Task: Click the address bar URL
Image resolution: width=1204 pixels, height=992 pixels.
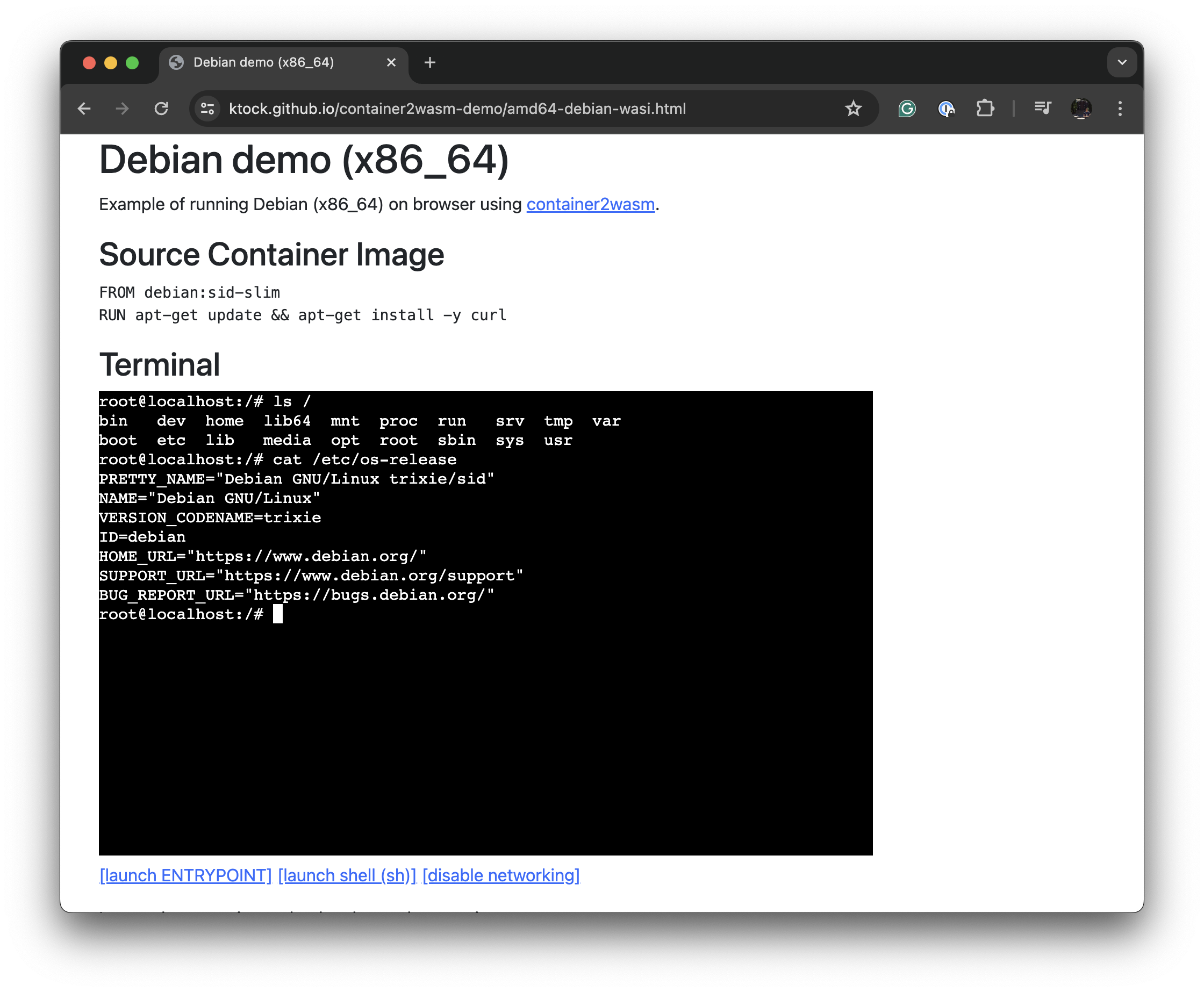Action: tap(457, 109)
